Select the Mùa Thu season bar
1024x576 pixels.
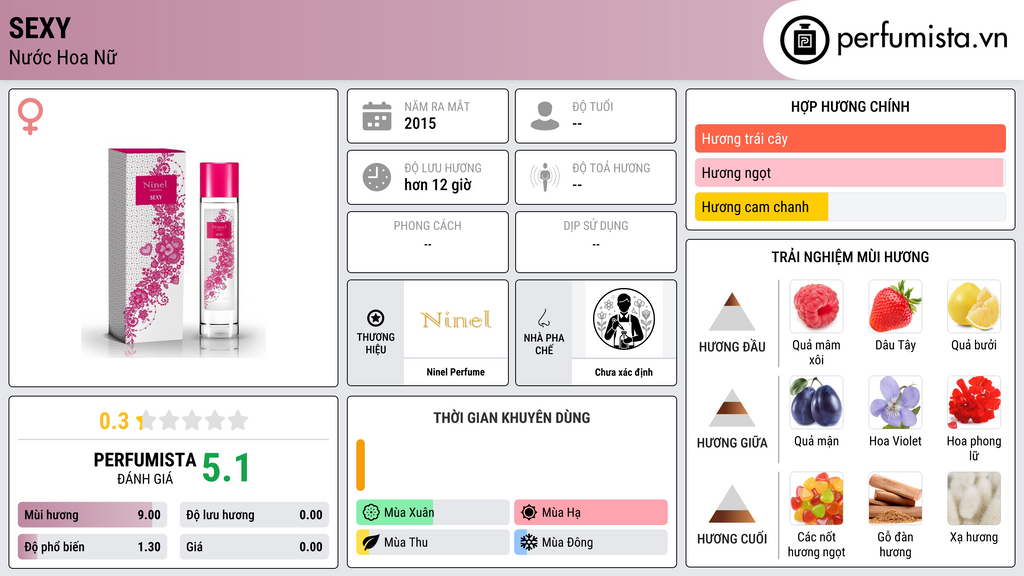coord(432,542)
